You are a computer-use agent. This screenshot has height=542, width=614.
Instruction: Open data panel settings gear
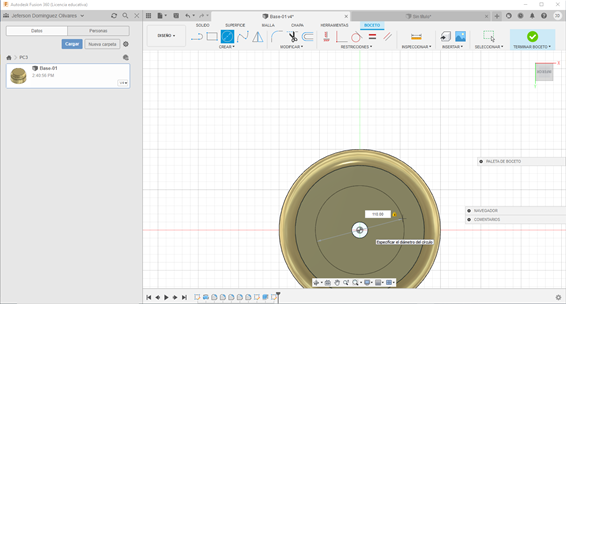[126, 44]
